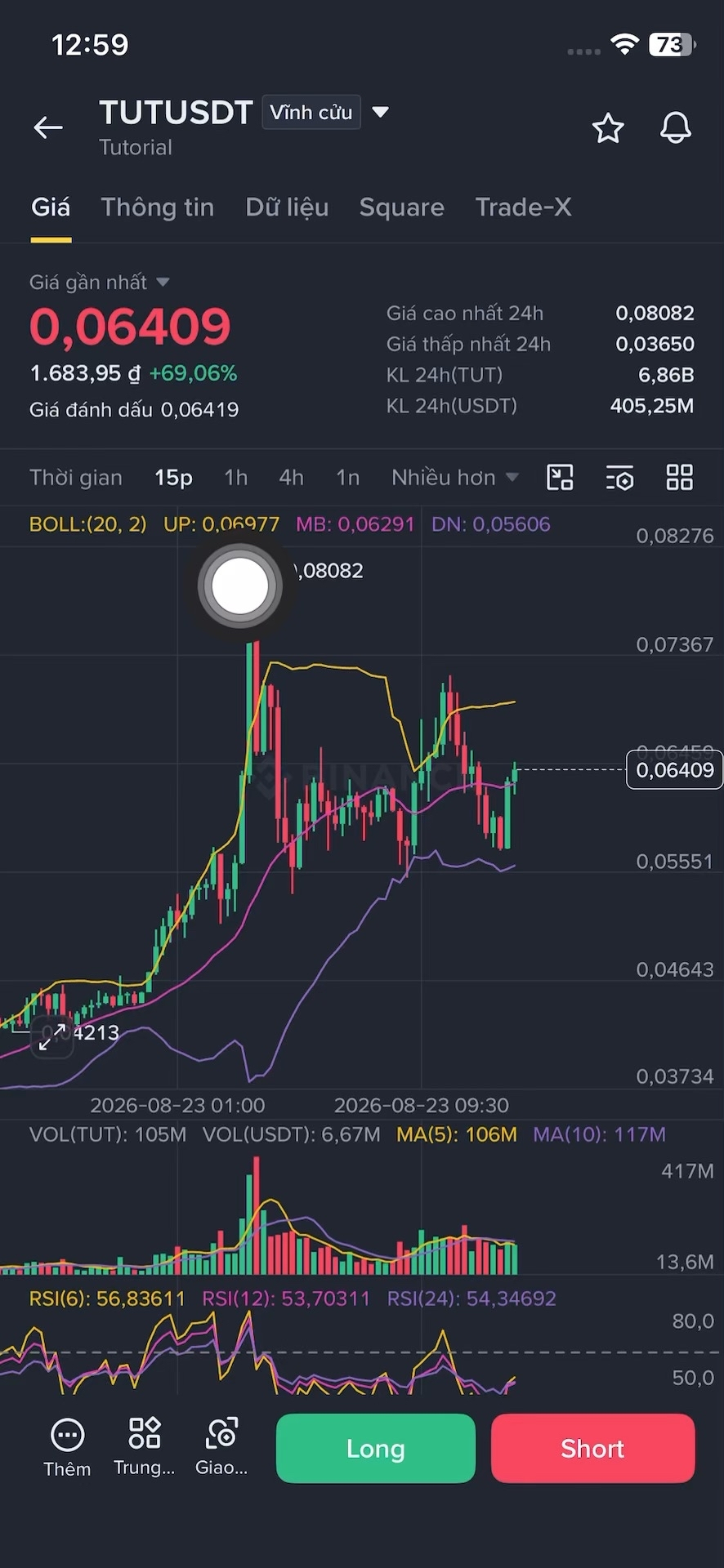This screenshot has height=1568, width=724.
Task: Tap the VOL(TUT): 105M volume label
Action: (x=108, y=1134)
